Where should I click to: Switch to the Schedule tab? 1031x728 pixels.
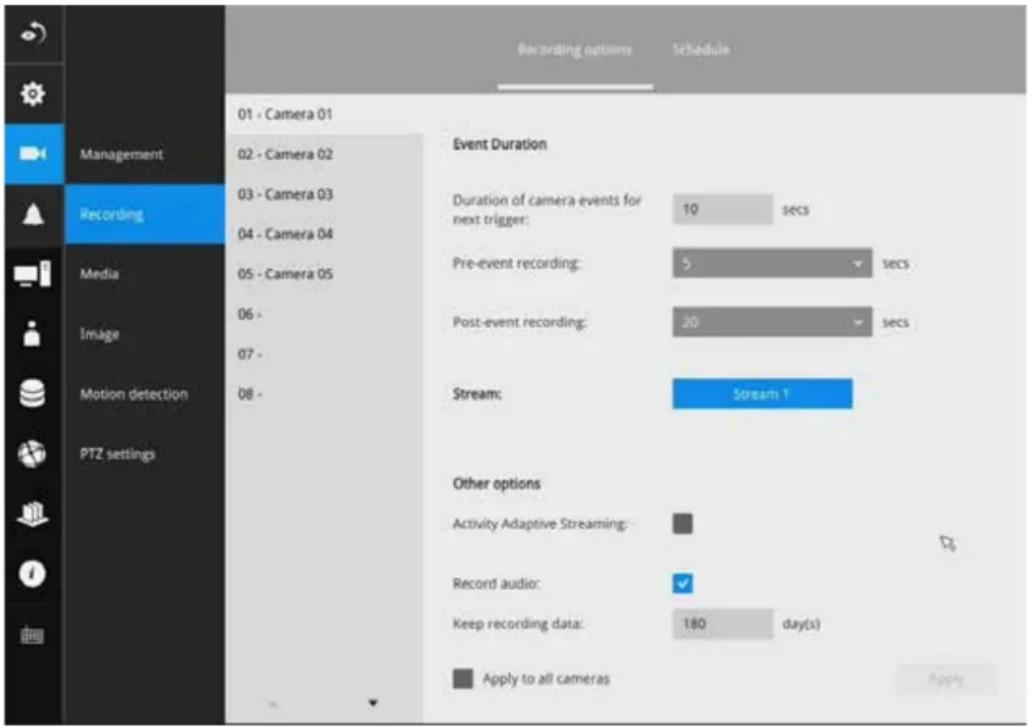[701, 49]
